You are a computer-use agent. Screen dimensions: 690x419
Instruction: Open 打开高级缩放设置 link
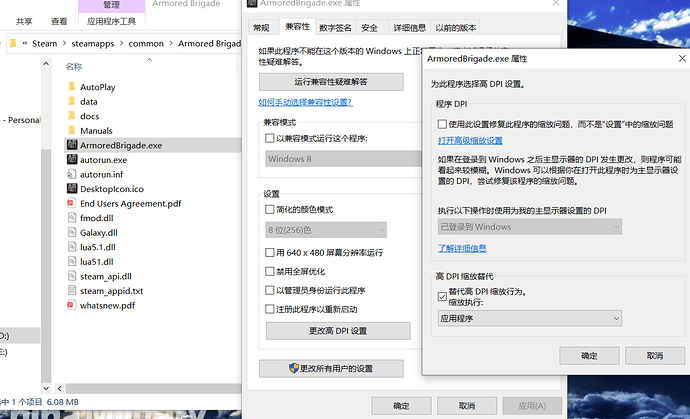[x=470, y=141]
